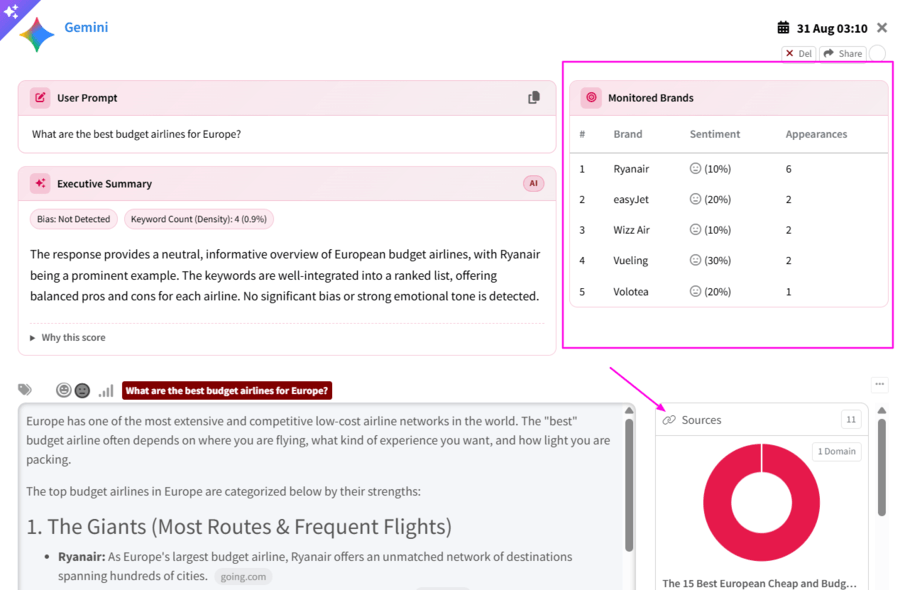Image resolution: width=900 pixels, height=590 pixels.
Task: Open the calendar date icon
Action: tap(783, 28)
